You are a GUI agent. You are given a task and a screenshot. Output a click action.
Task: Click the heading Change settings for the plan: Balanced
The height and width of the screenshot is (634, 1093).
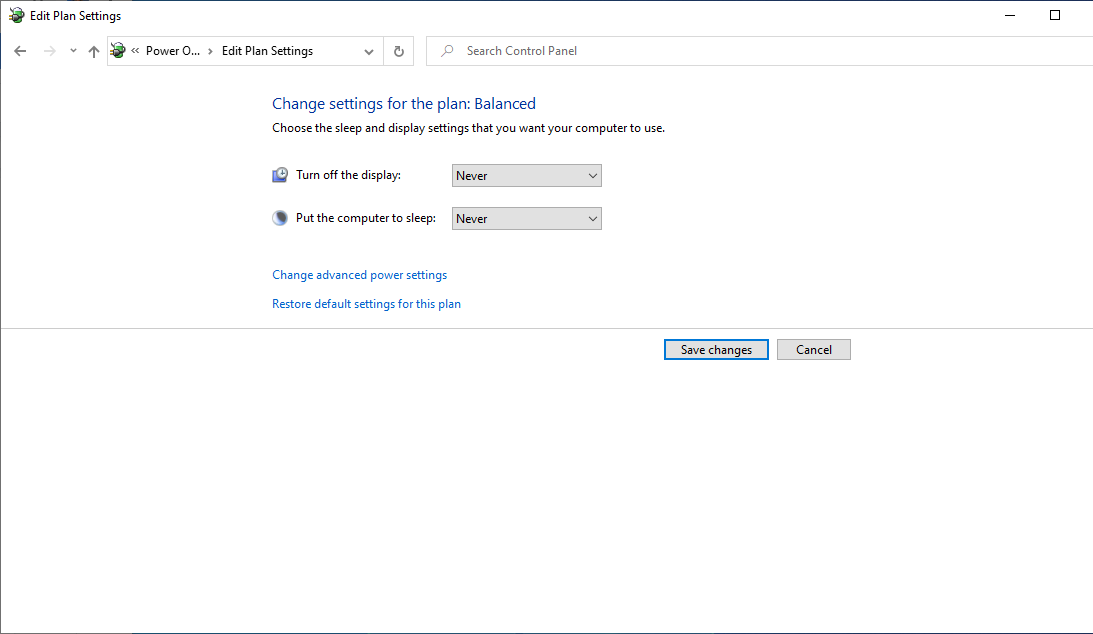tap(404, 104)
